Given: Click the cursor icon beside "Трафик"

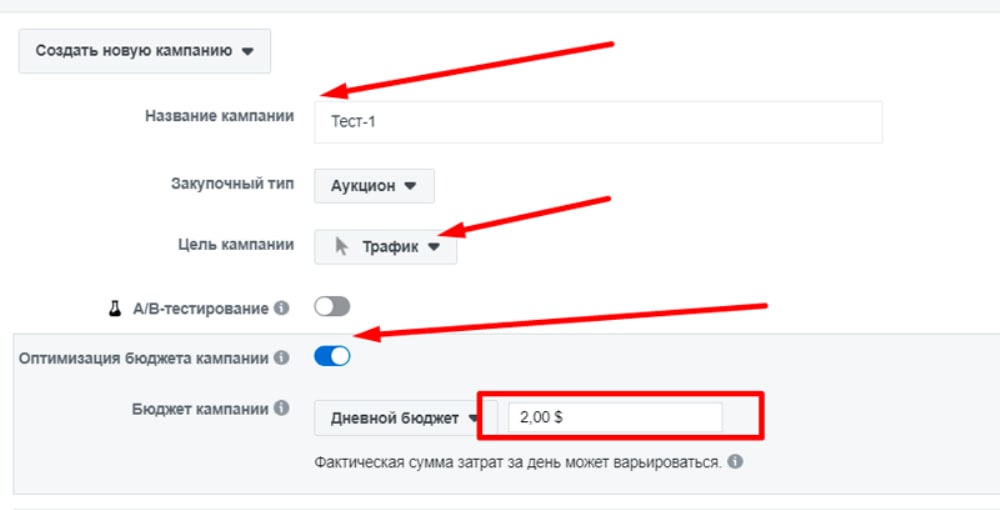Looking at the screenshot, I should coord(342,247).
